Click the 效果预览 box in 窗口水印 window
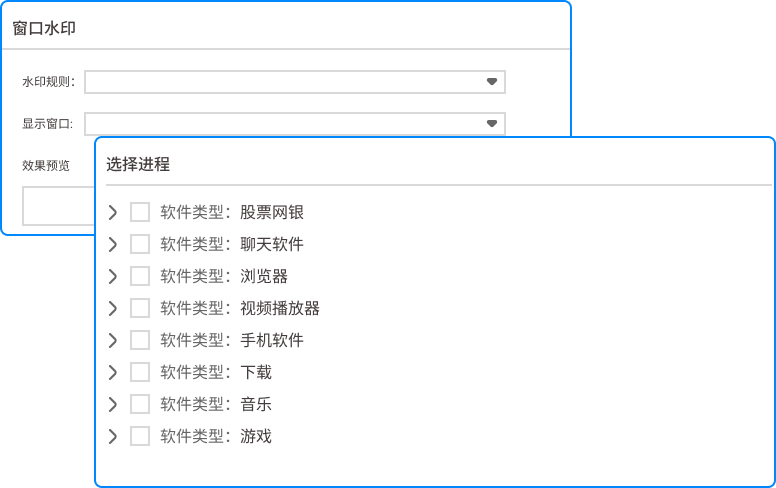Screen dimensions: 776x488 click(58, 206)
